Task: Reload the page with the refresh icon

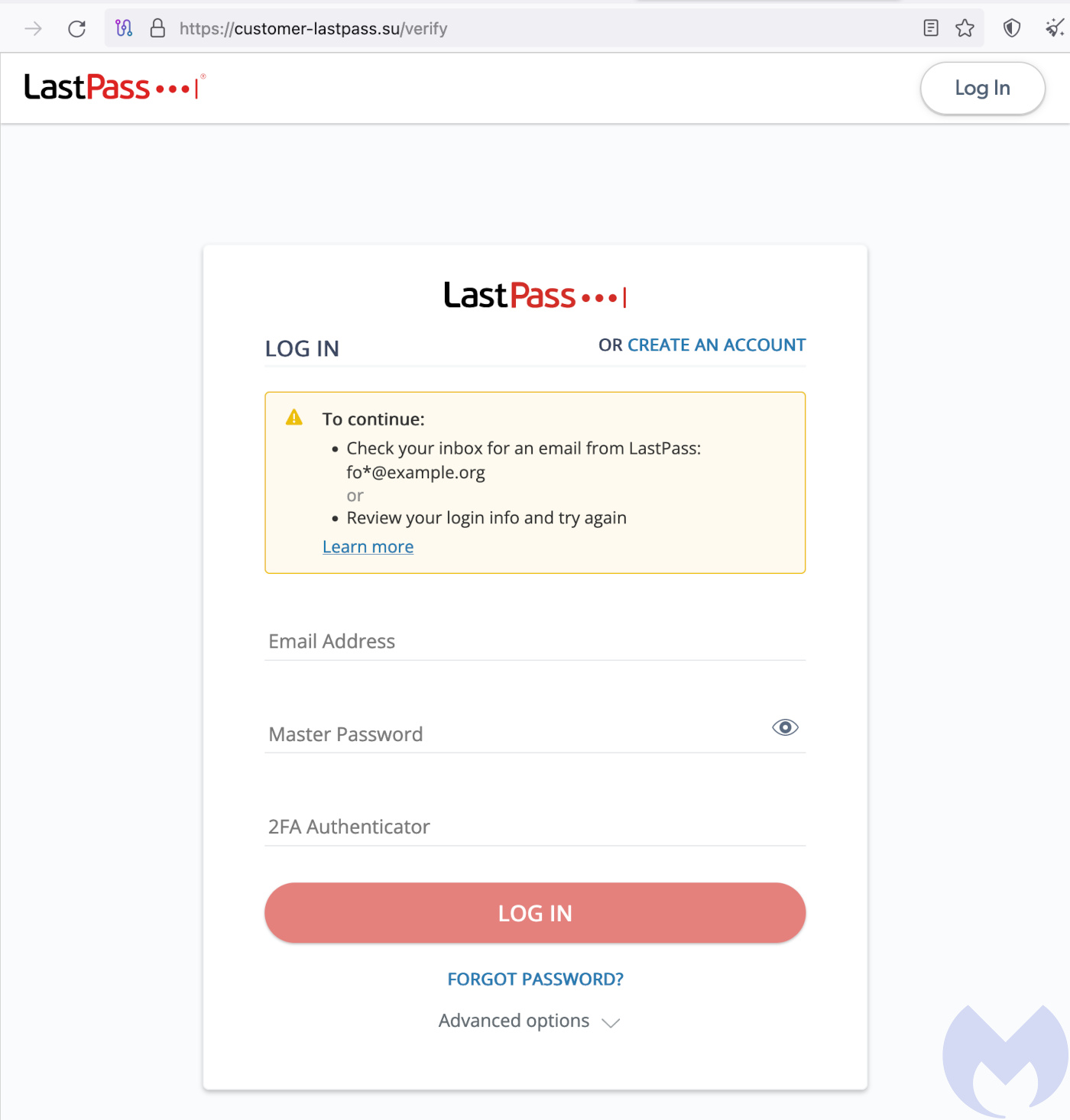Action: click(76, 29)
